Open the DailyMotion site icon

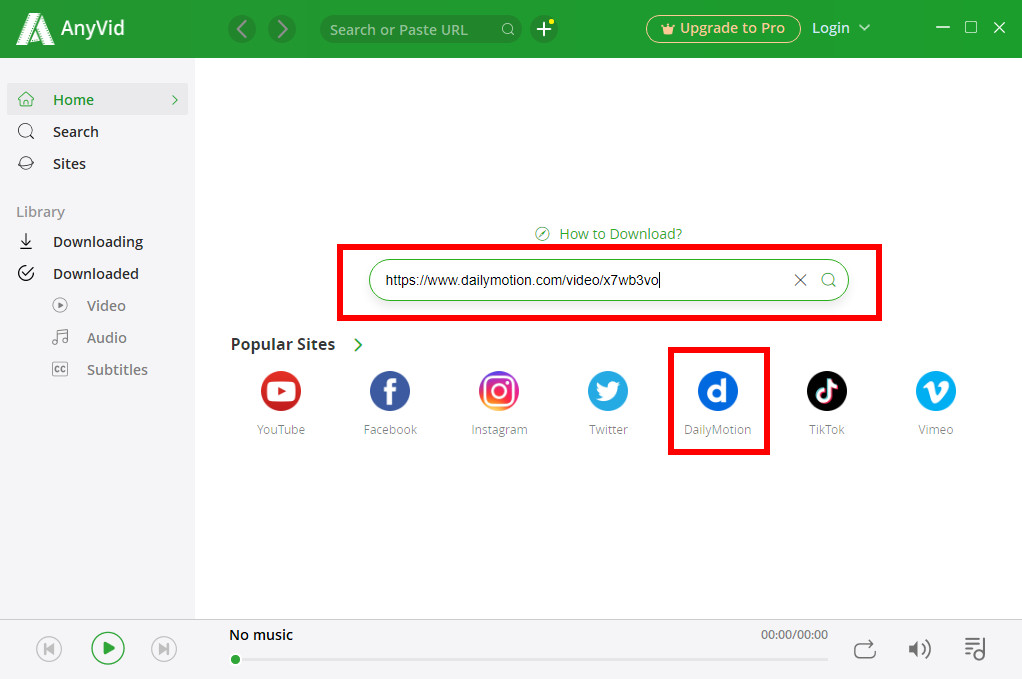tap(718, 391)
